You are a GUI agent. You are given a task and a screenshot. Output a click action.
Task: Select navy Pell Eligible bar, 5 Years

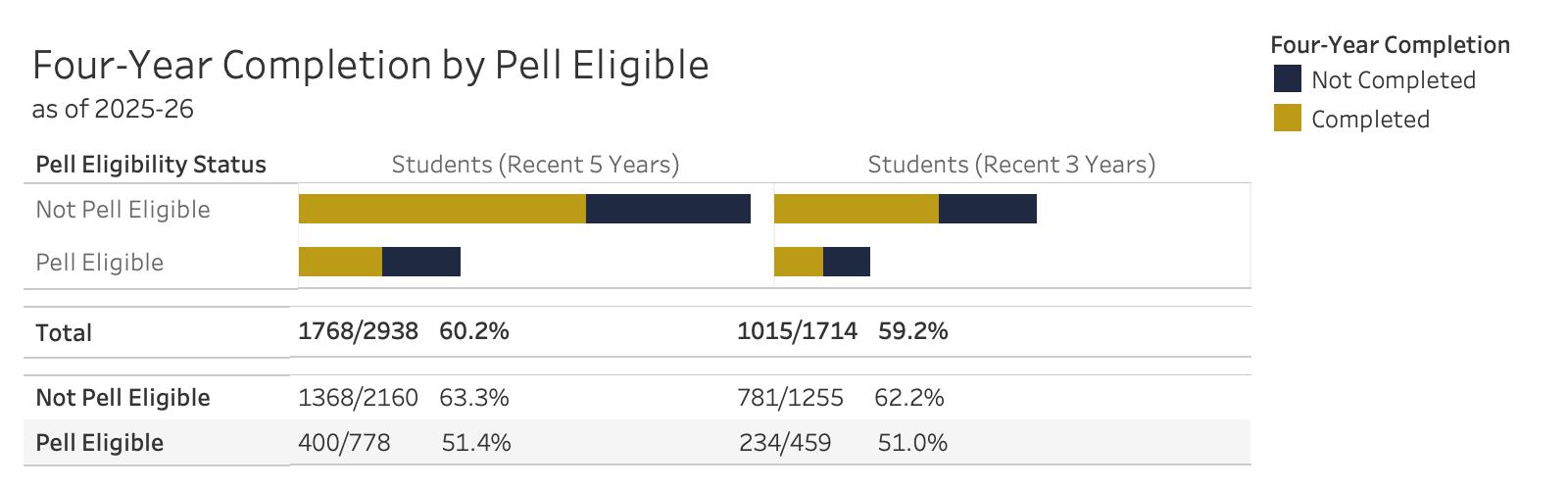(421, 262)
